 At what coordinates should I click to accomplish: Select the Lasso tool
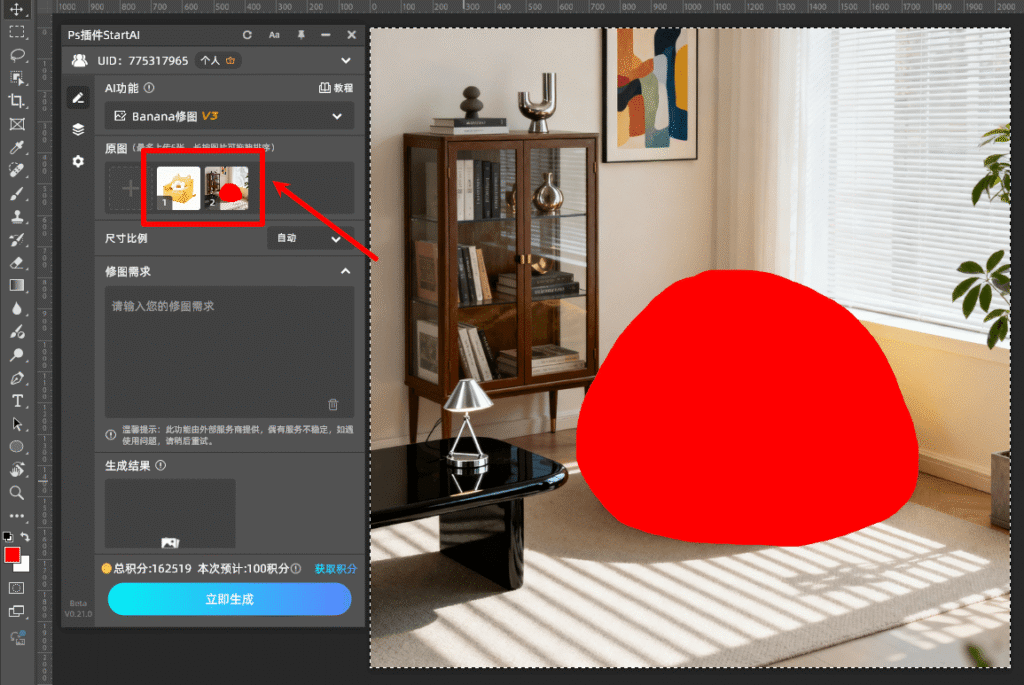click(x=17, y=54)
